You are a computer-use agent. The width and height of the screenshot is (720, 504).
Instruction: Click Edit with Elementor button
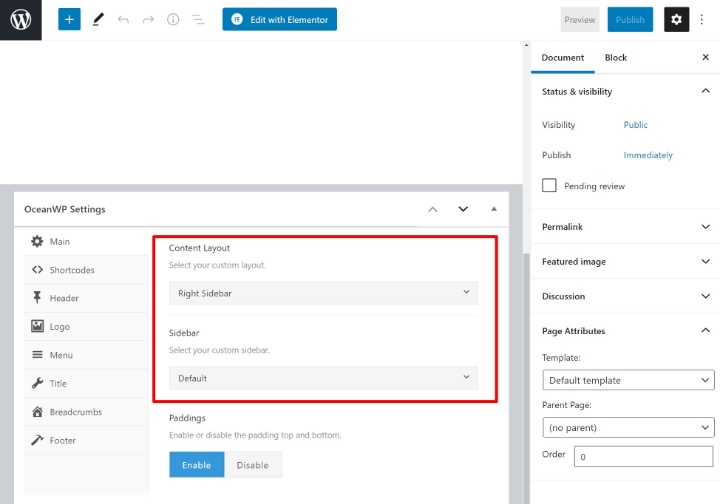[279, 20]
